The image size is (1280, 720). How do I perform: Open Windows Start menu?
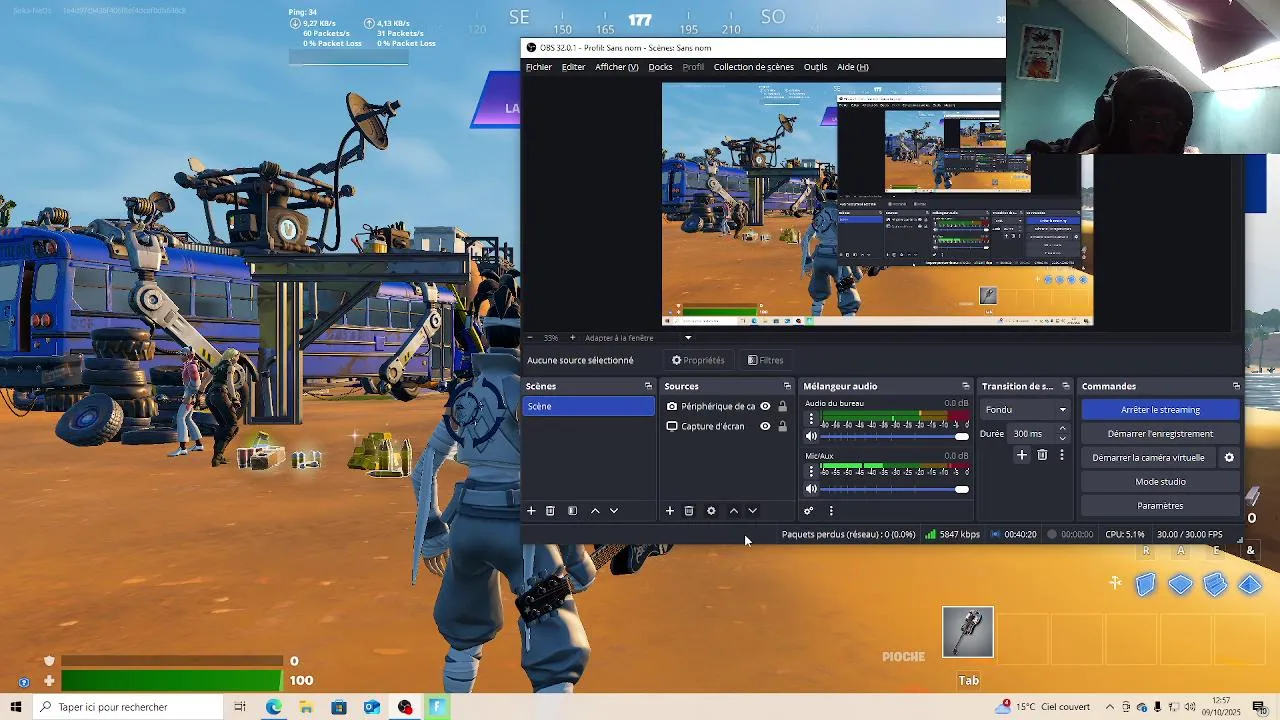16,707
